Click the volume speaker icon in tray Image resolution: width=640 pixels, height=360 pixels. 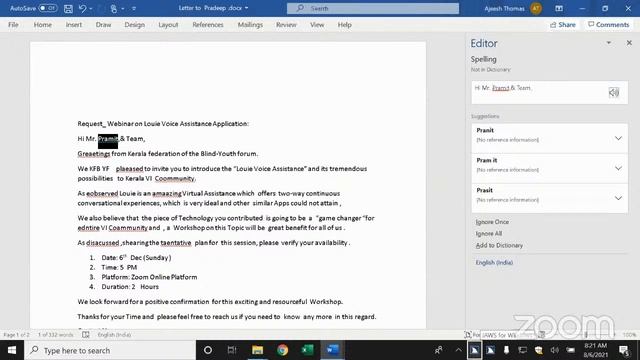pos(554,350)
